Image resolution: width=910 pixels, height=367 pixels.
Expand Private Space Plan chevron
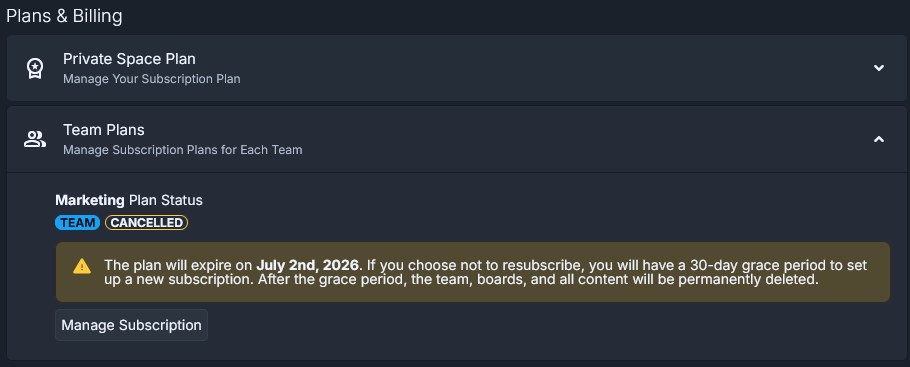click(x=879, y=68)
